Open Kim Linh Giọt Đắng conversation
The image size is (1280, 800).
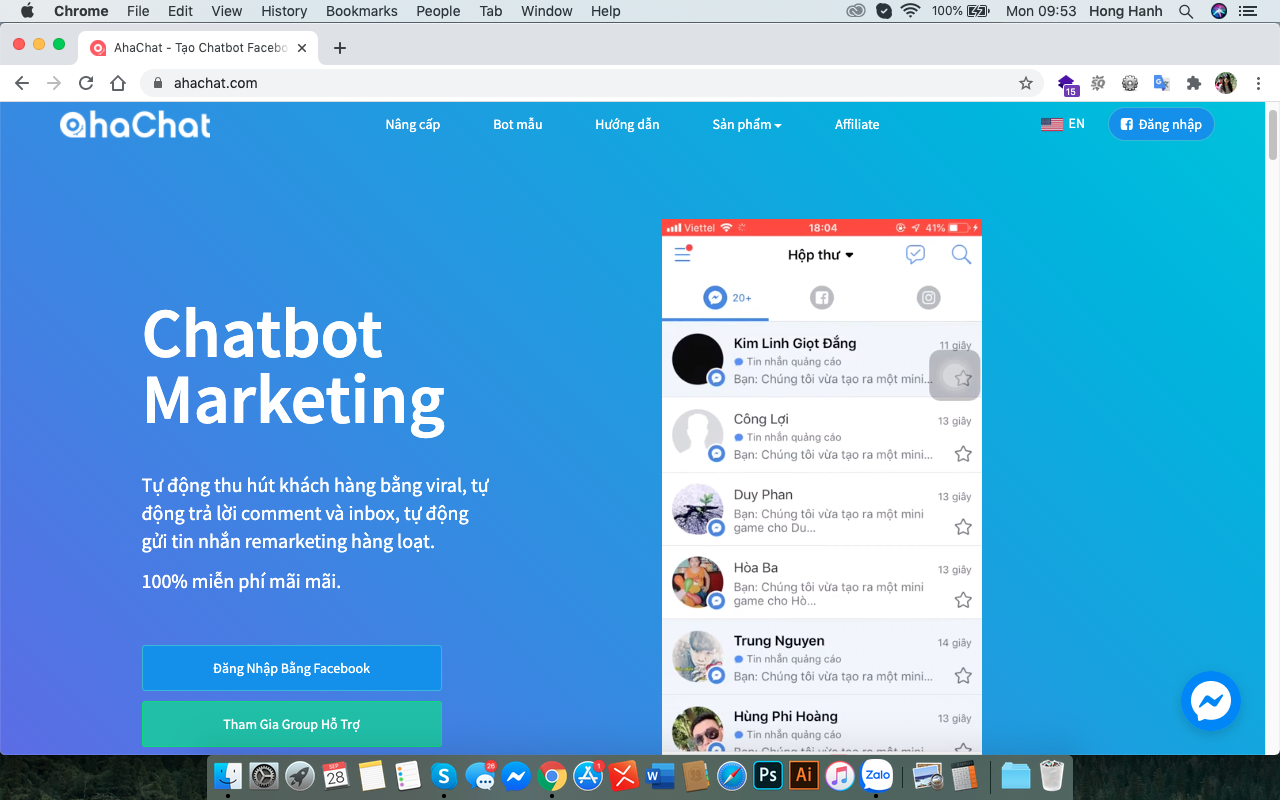click(x=821, y=359)
